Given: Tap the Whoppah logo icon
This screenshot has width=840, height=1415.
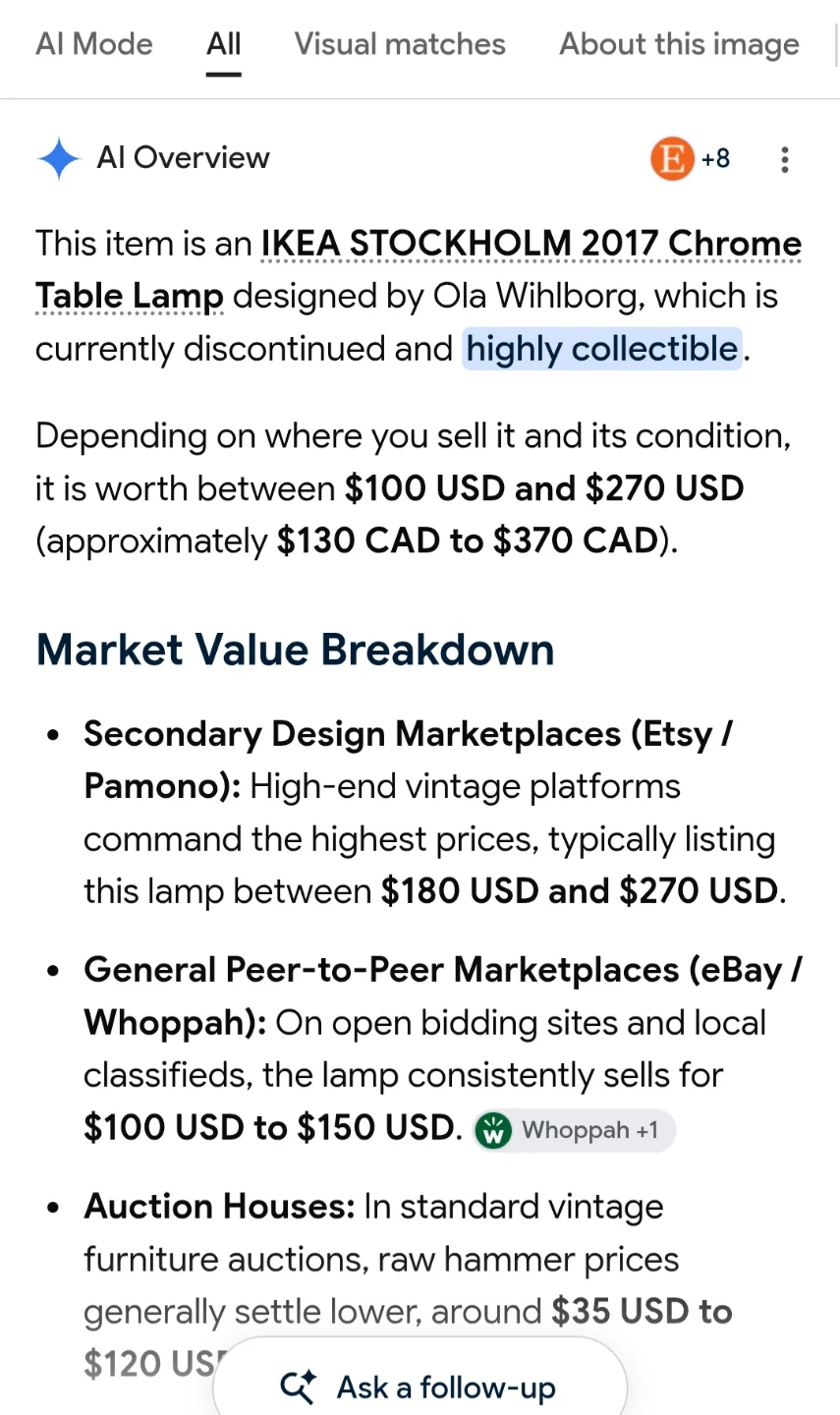Looking at the screenshot, I should tap(493, 1131).
